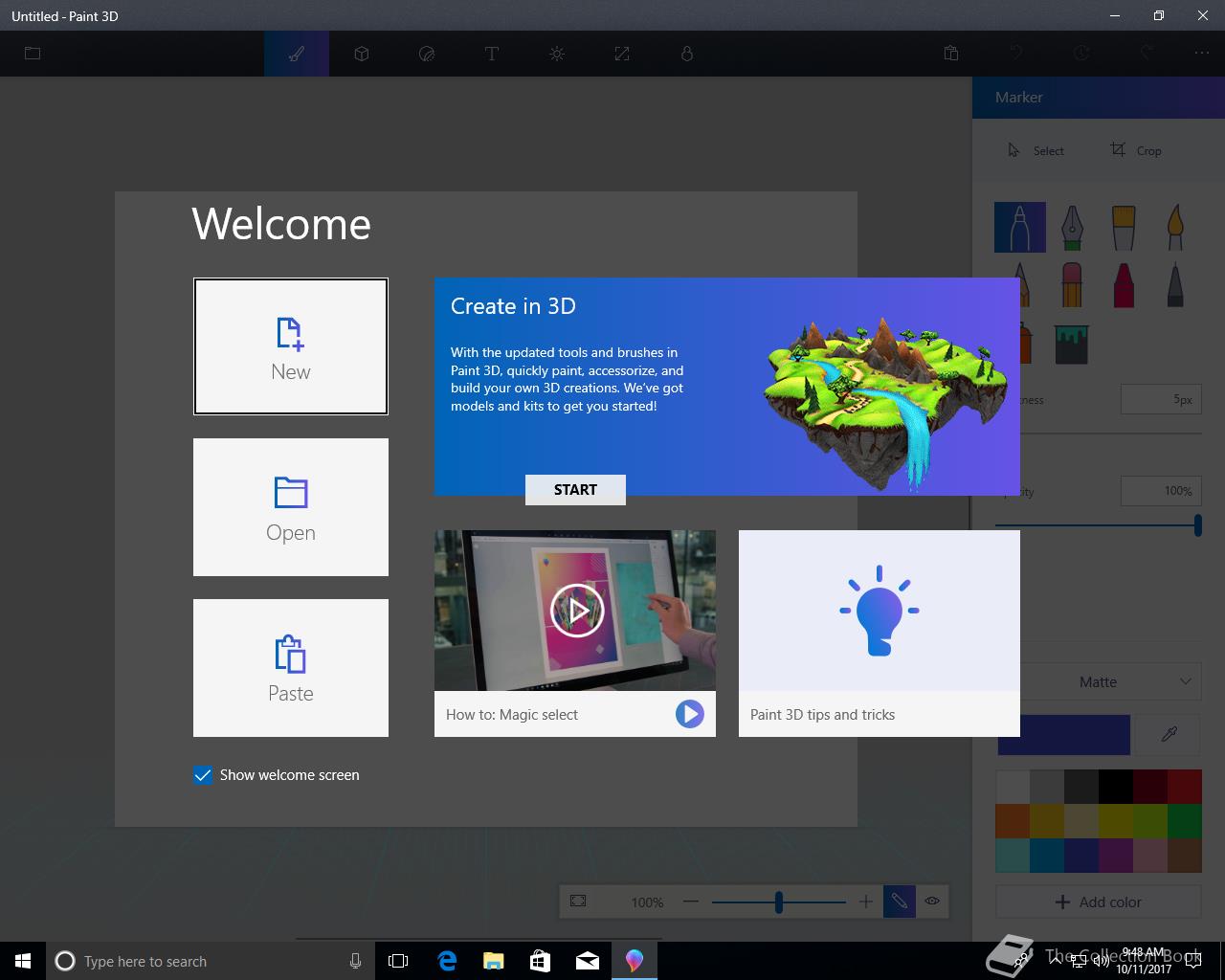Open Task View on the taskbar
Screen dimensions: 1225x980
click(x=398, y=961)
